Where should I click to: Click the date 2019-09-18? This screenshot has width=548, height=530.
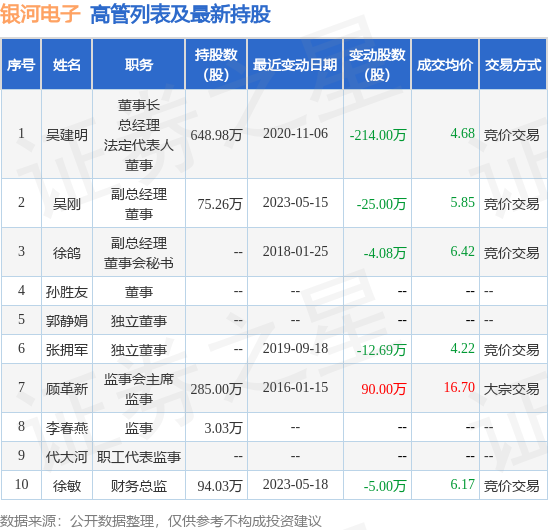tap(295, 348)
